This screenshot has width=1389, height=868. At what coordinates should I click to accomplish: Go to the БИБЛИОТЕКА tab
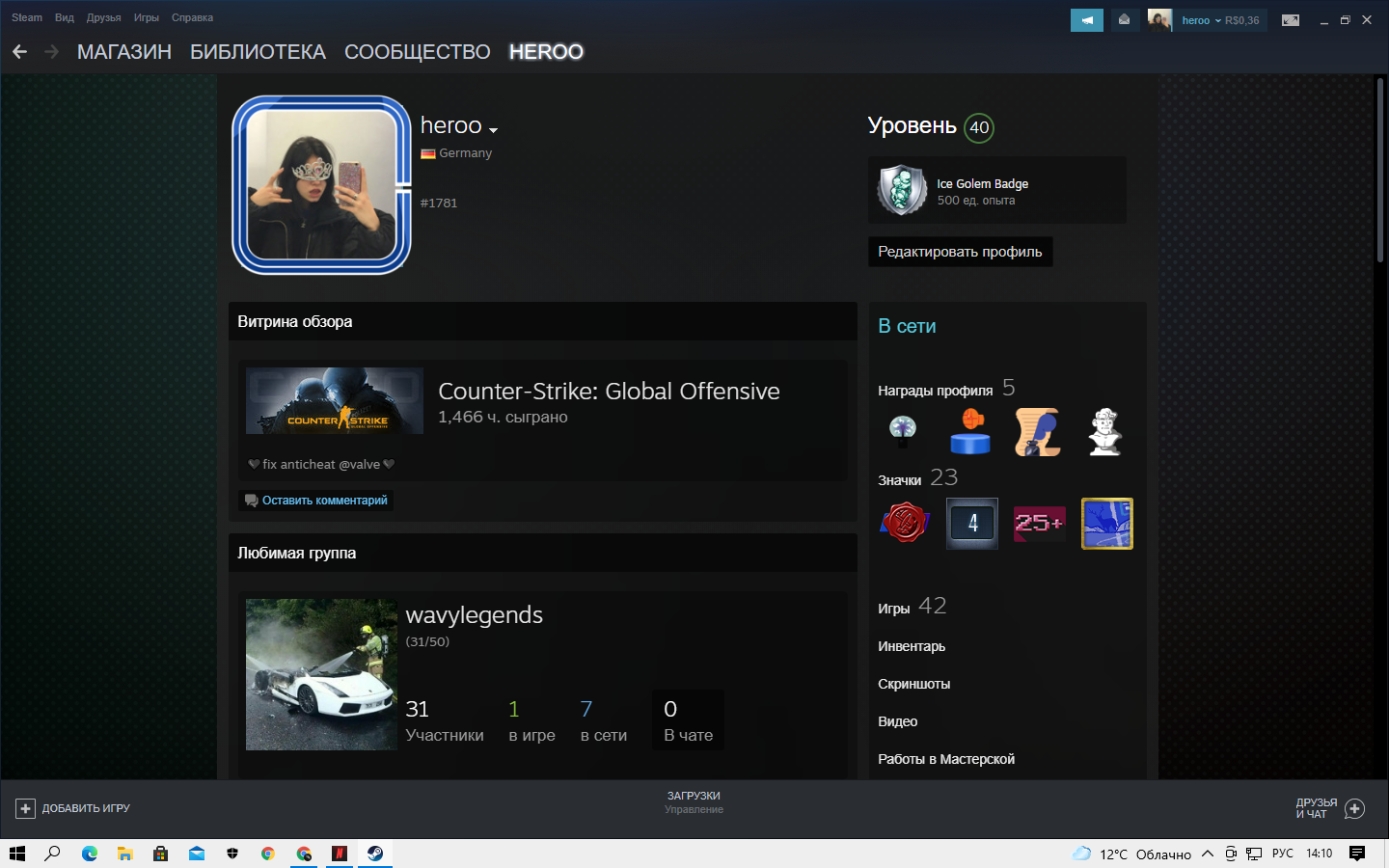tap(258, 52)
